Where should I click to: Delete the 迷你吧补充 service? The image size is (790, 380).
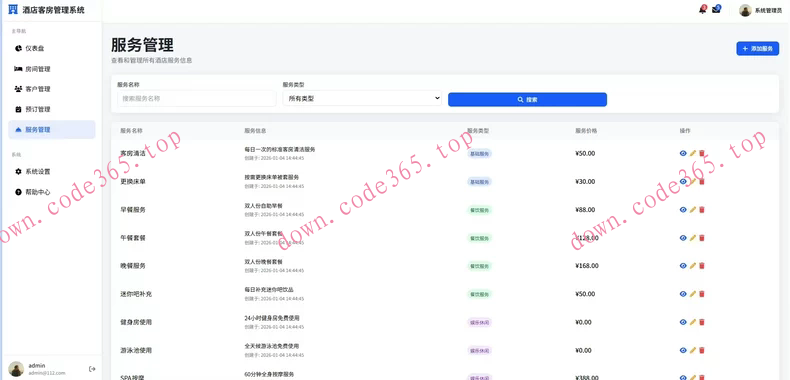click(702, 294)
